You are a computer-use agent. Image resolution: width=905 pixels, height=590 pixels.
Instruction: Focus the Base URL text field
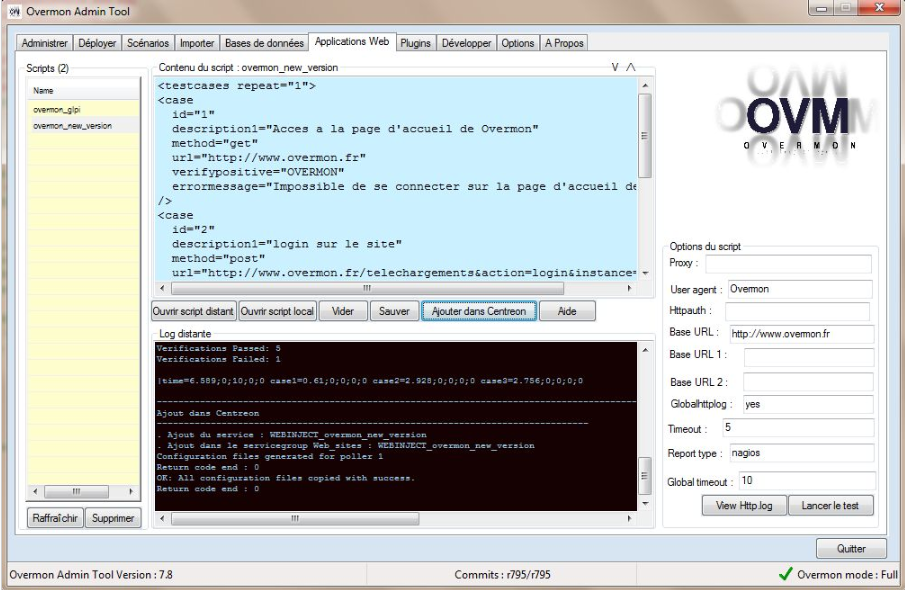coord(799,333)
